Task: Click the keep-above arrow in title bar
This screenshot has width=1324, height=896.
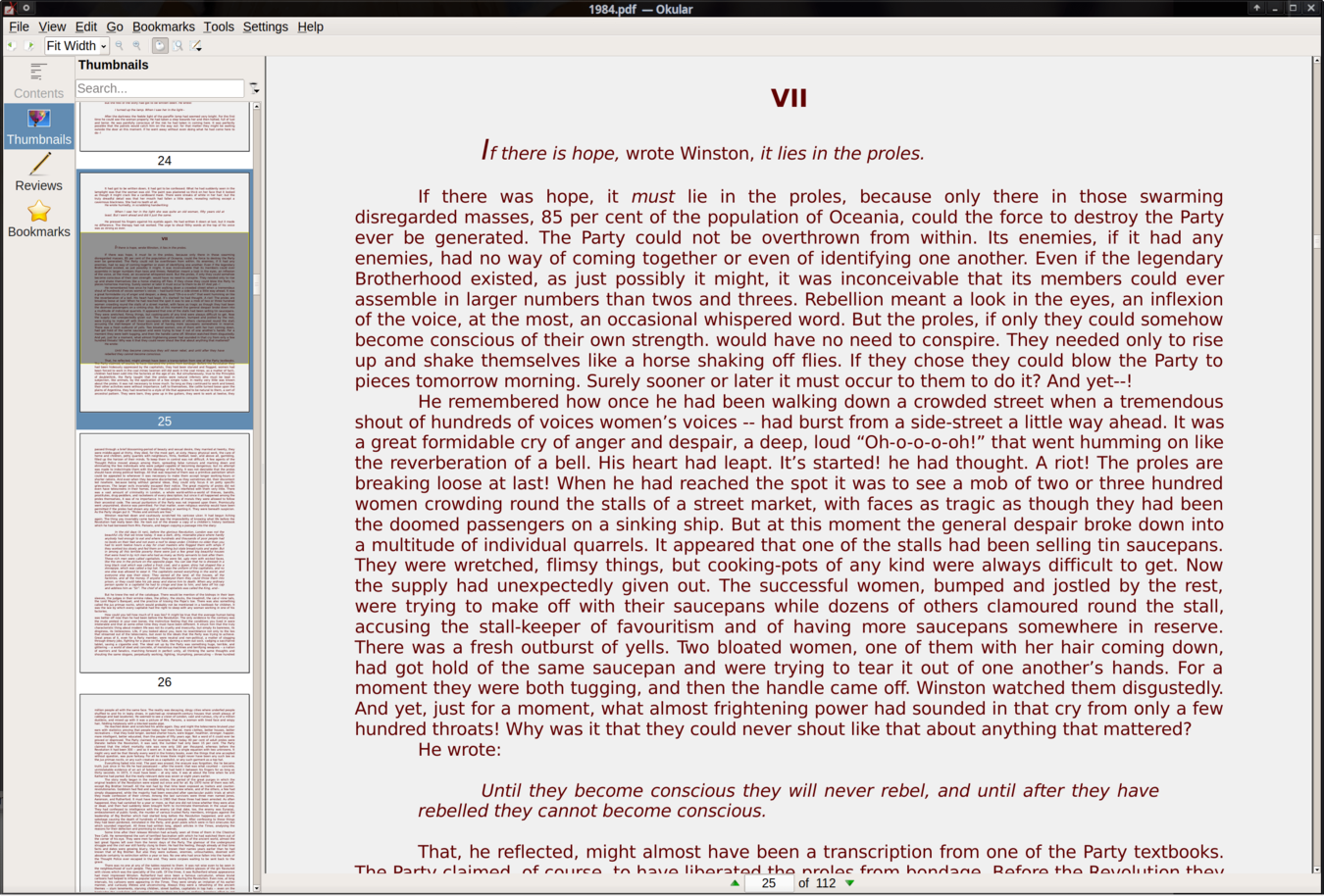Action: click(1256, 8)
